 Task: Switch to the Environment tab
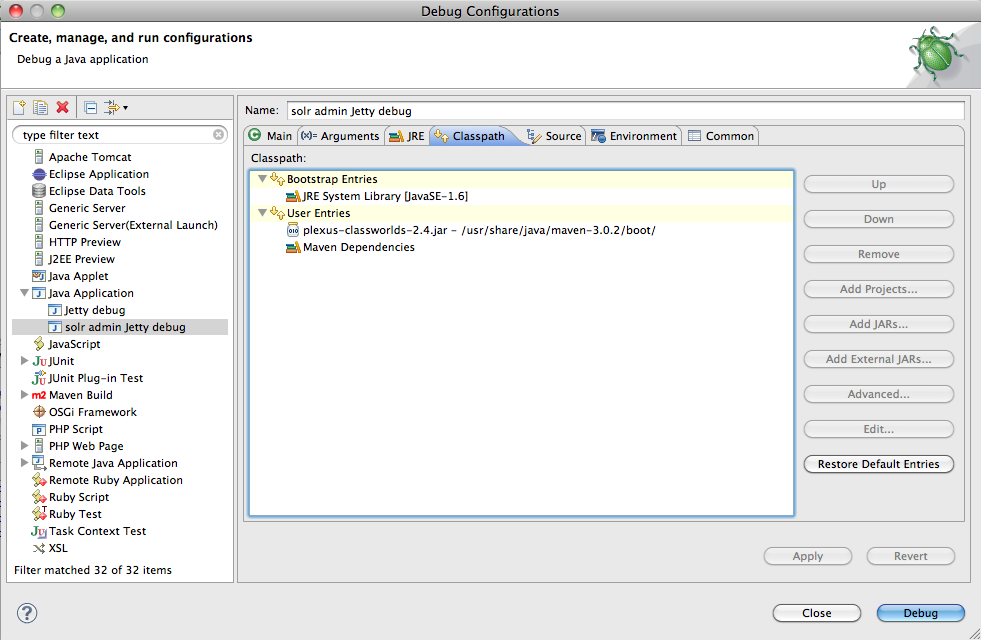pos(634,136)
